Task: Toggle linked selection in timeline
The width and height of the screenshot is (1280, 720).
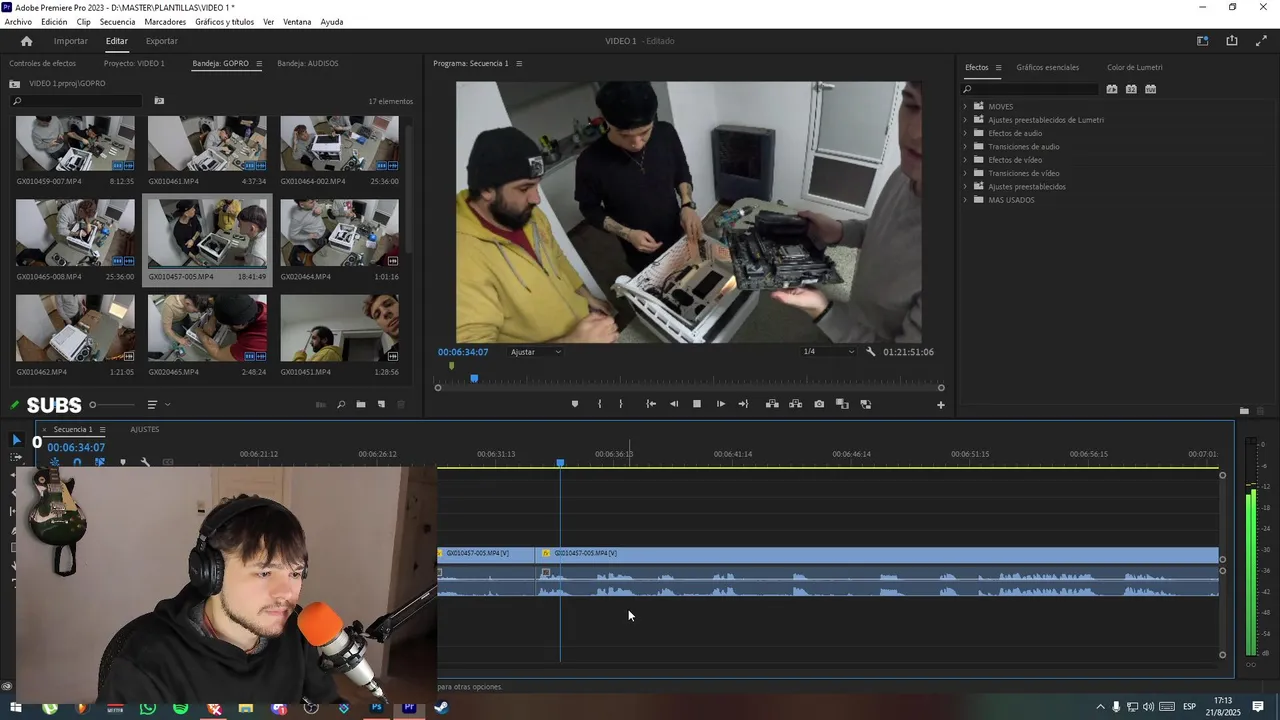Action: (x=100, y=462)
